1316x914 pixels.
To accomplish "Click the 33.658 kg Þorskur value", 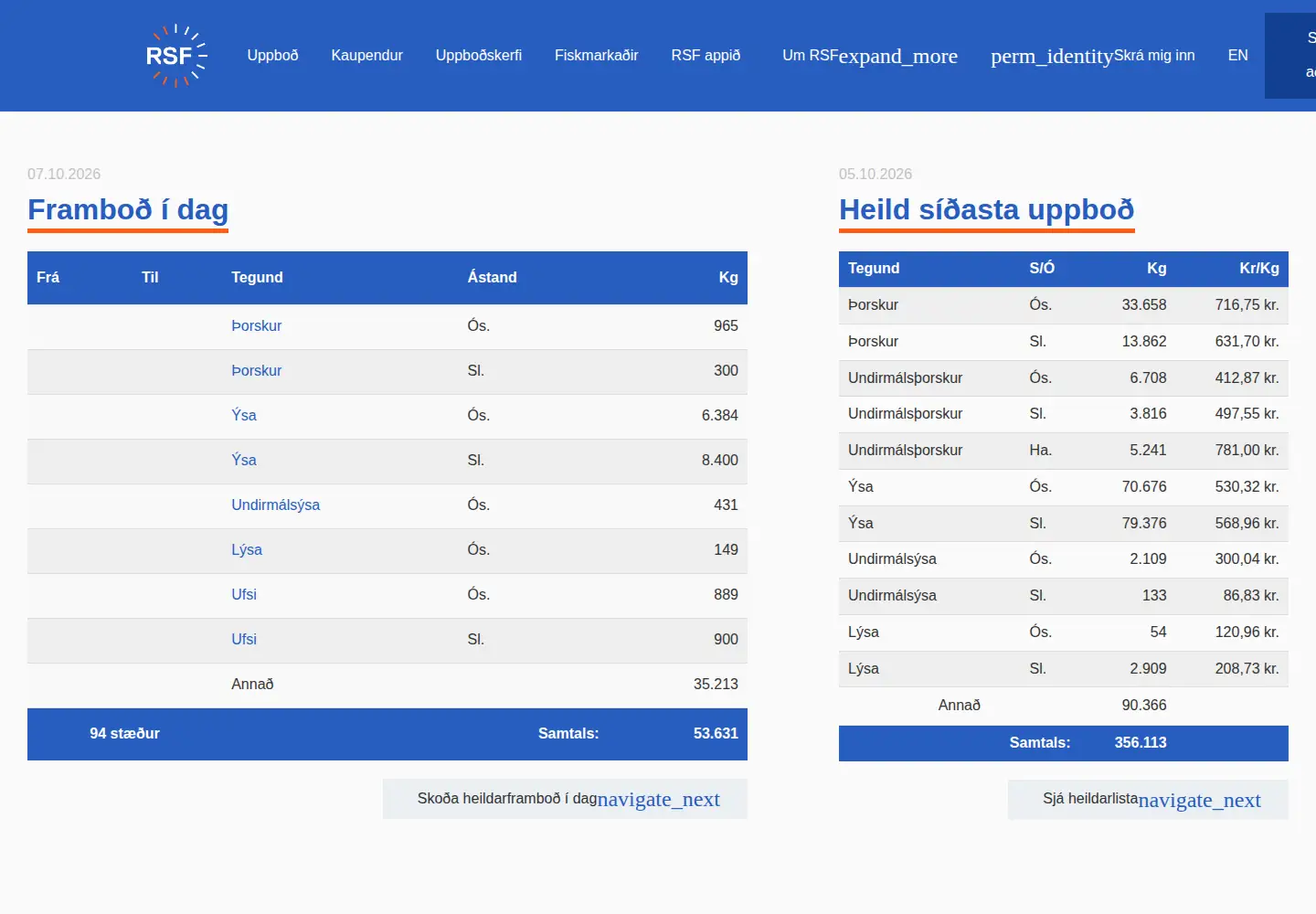I will pos(1144,305).
